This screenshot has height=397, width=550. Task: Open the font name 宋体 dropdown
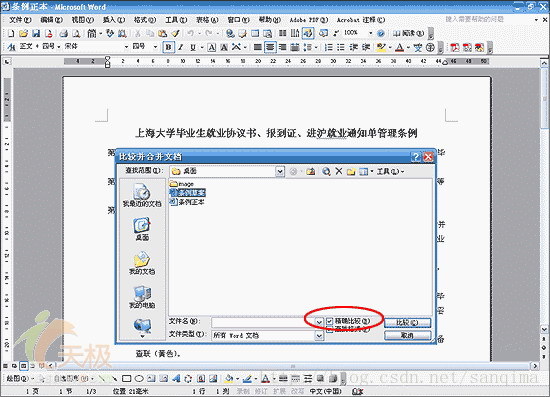(x=126, y=47)
